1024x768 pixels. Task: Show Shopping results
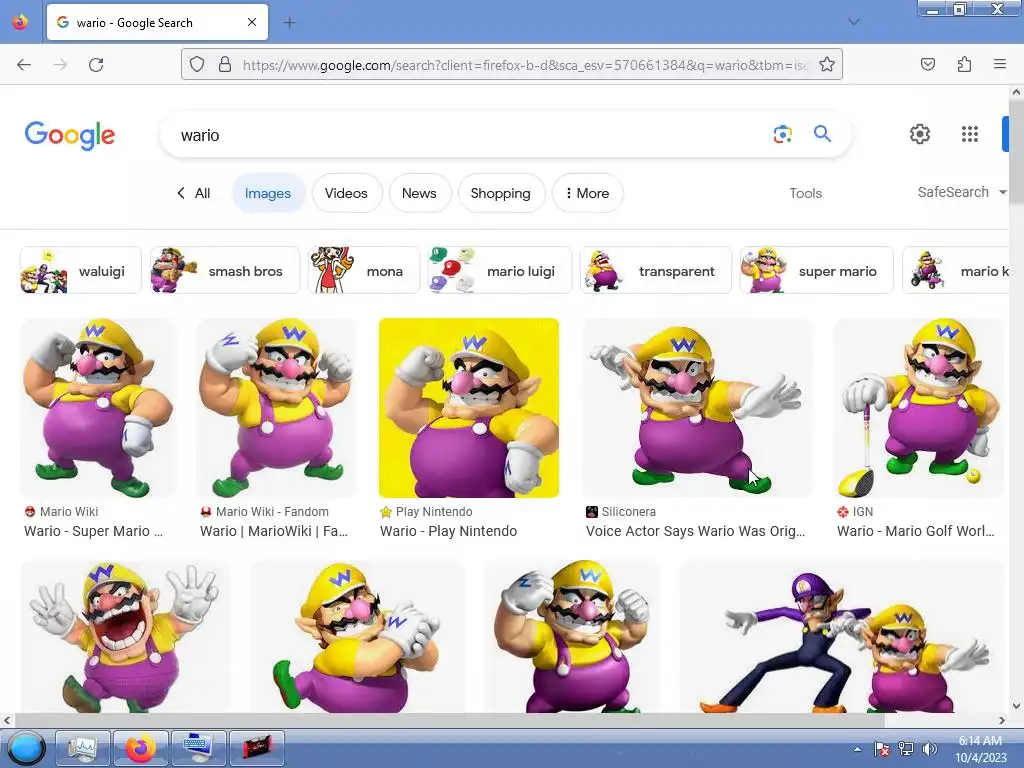coord(501,193)
